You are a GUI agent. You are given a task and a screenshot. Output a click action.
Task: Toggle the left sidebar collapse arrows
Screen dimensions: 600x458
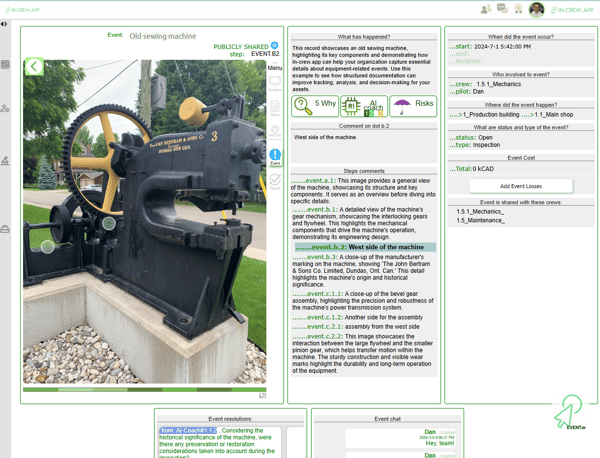pyautogui.click(x=5, y=24)
